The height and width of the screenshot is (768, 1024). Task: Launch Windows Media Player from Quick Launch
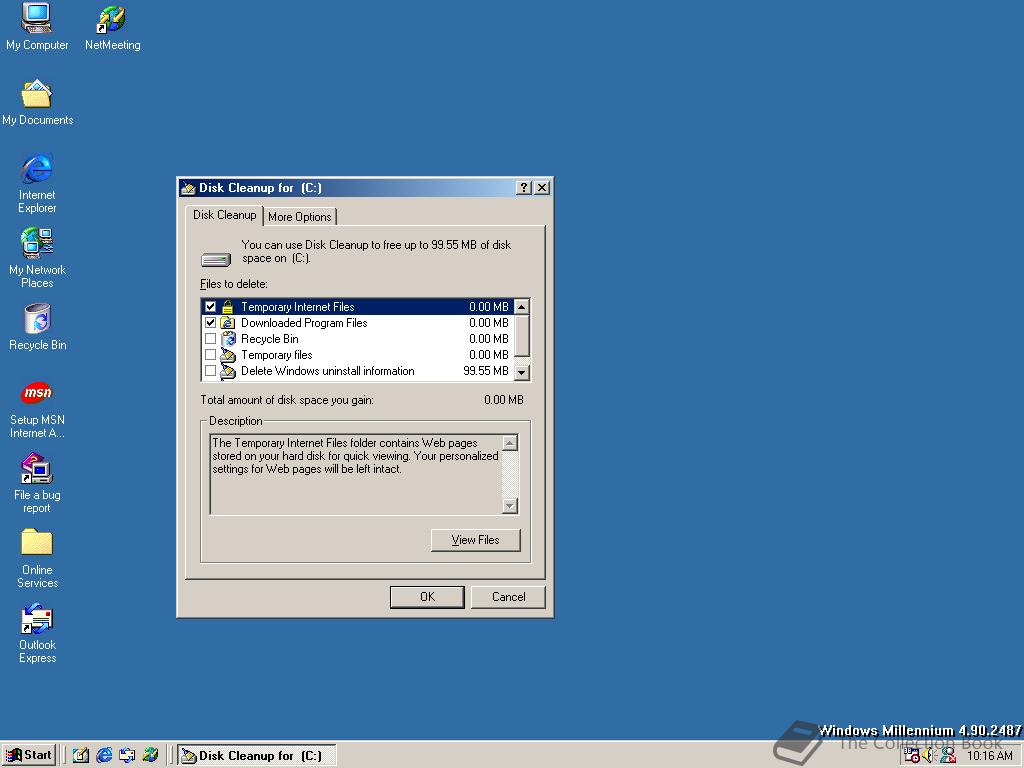tap(150, 755)
